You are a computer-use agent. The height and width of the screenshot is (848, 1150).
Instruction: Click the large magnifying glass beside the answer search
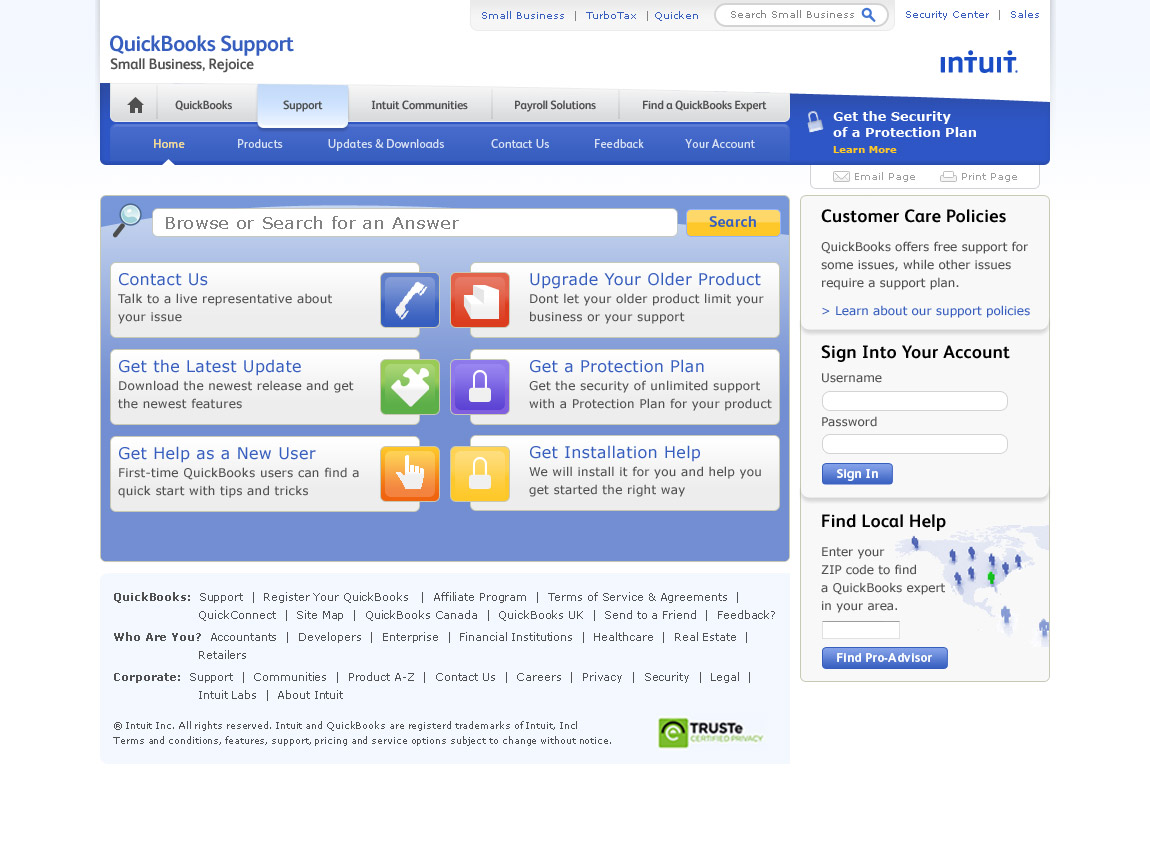(x=128, y=220)
